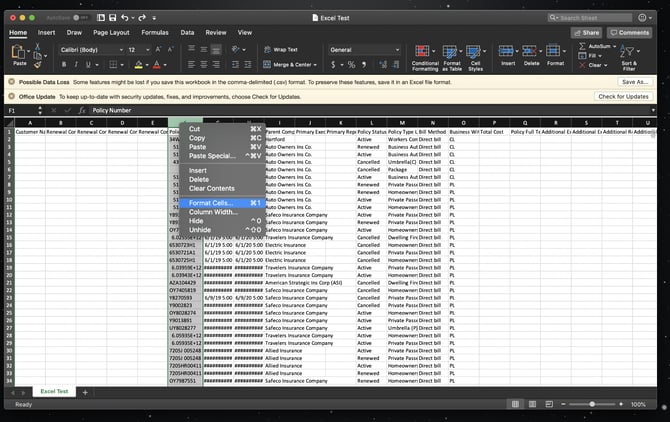This screenshot has height=422, width=670.
Task: Choose Column Width in context menu
Action: pos(222,212)
